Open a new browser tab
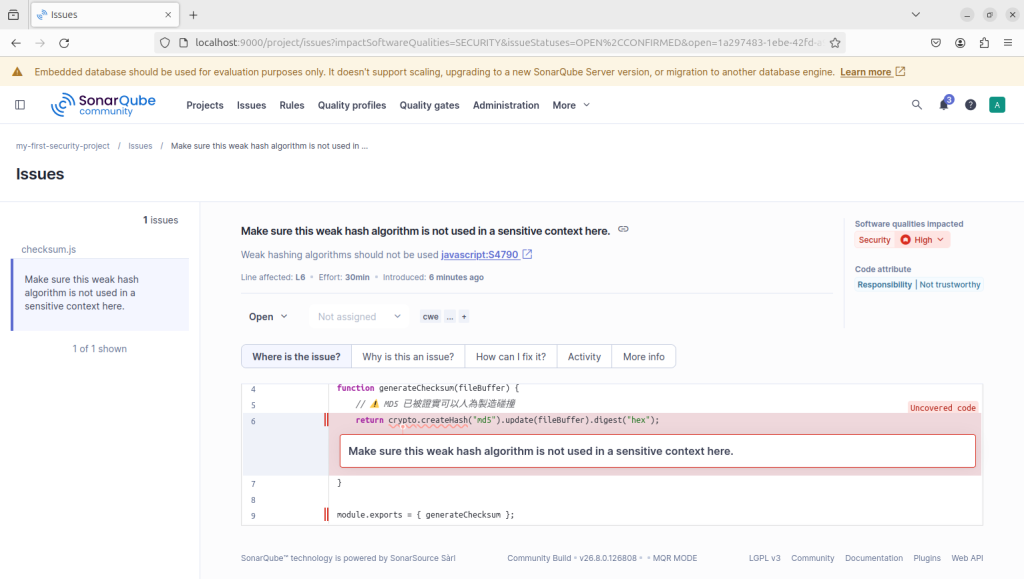The width and height of the screenshot is (1024, 579). 193,15
